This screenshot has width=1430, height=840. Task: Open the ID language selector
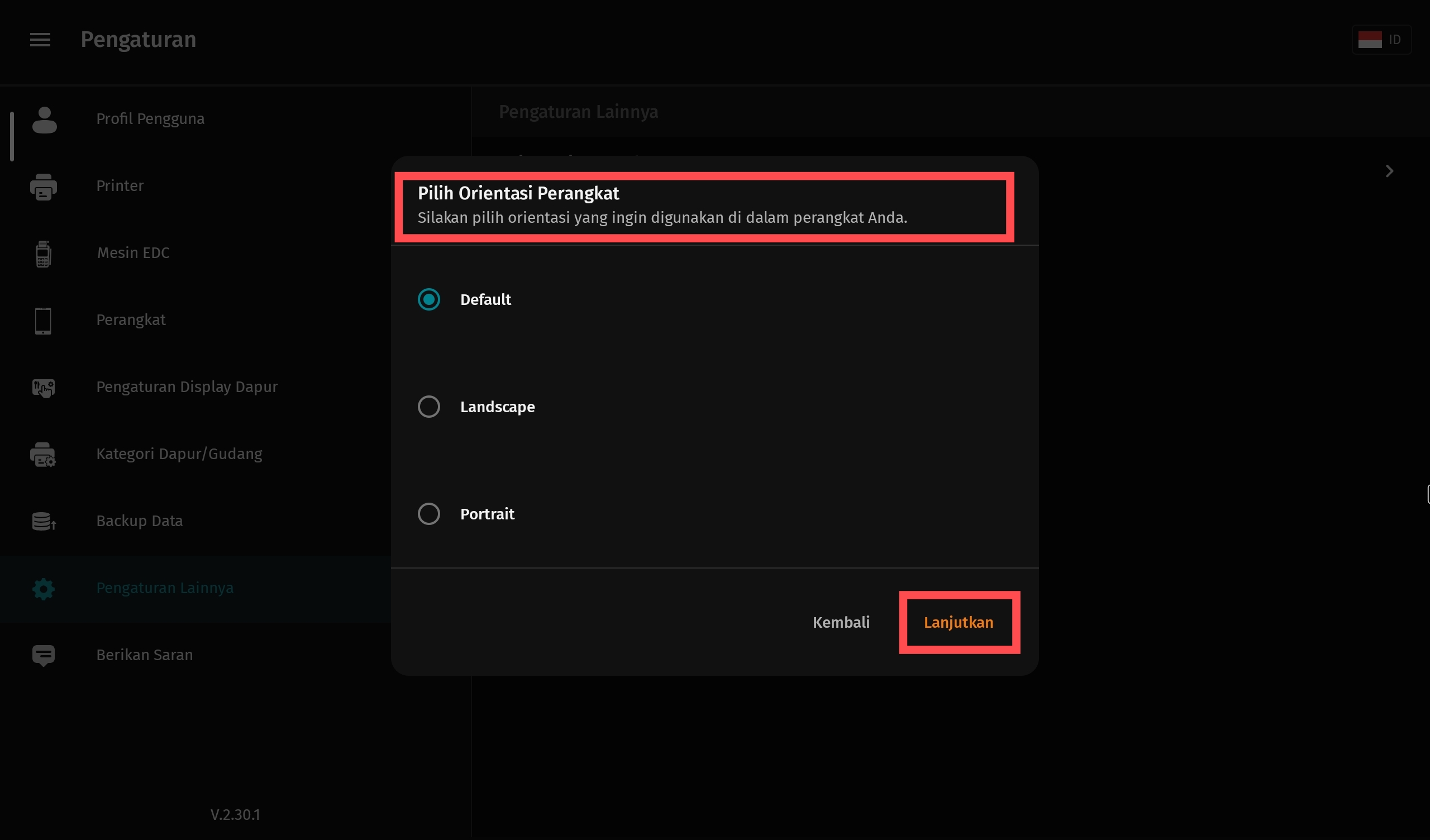tap(1381, 40)
